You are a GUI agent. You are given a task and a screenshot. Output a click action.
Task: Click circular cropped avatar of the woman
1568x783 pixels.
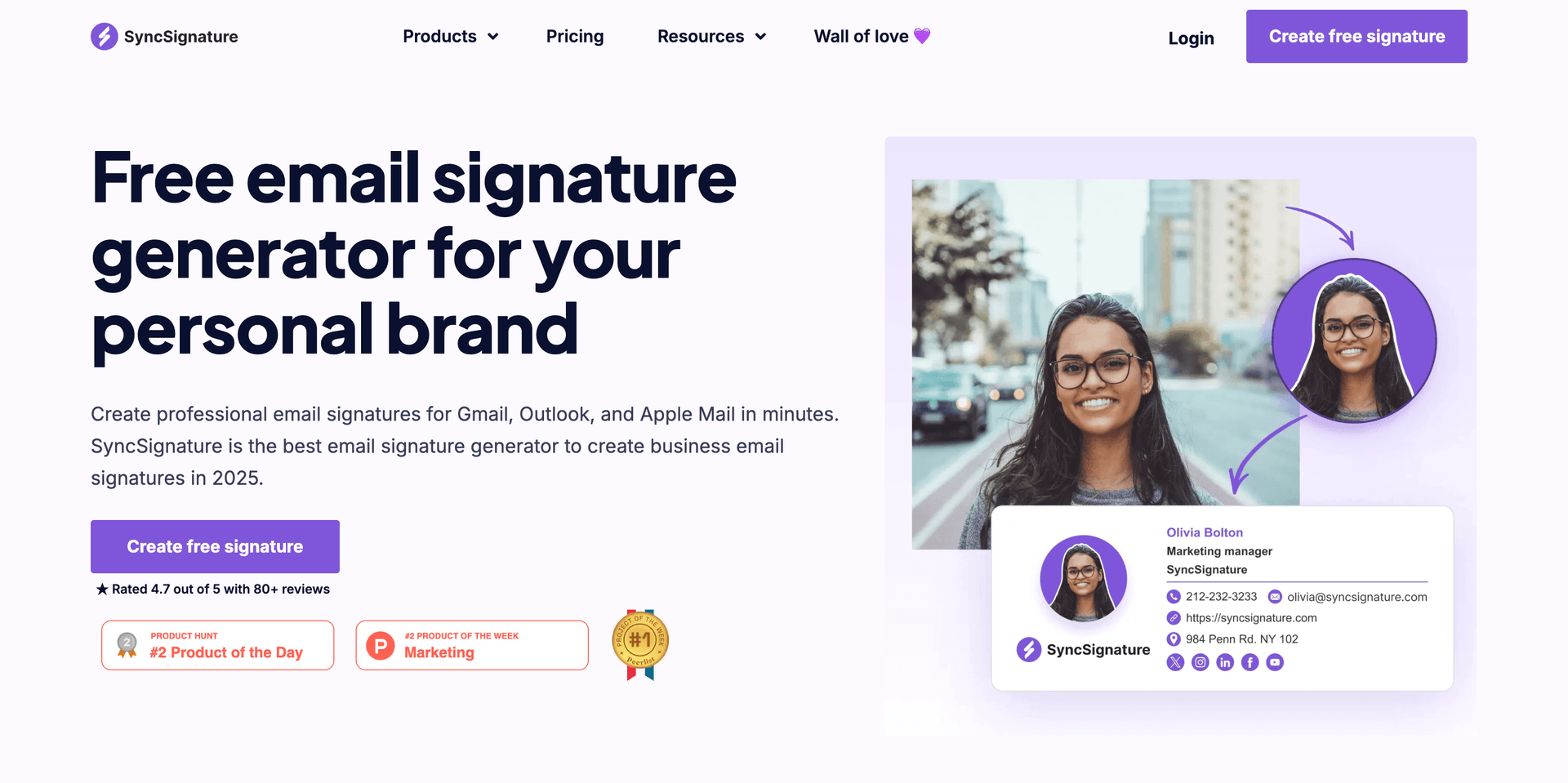[1354, 340]
